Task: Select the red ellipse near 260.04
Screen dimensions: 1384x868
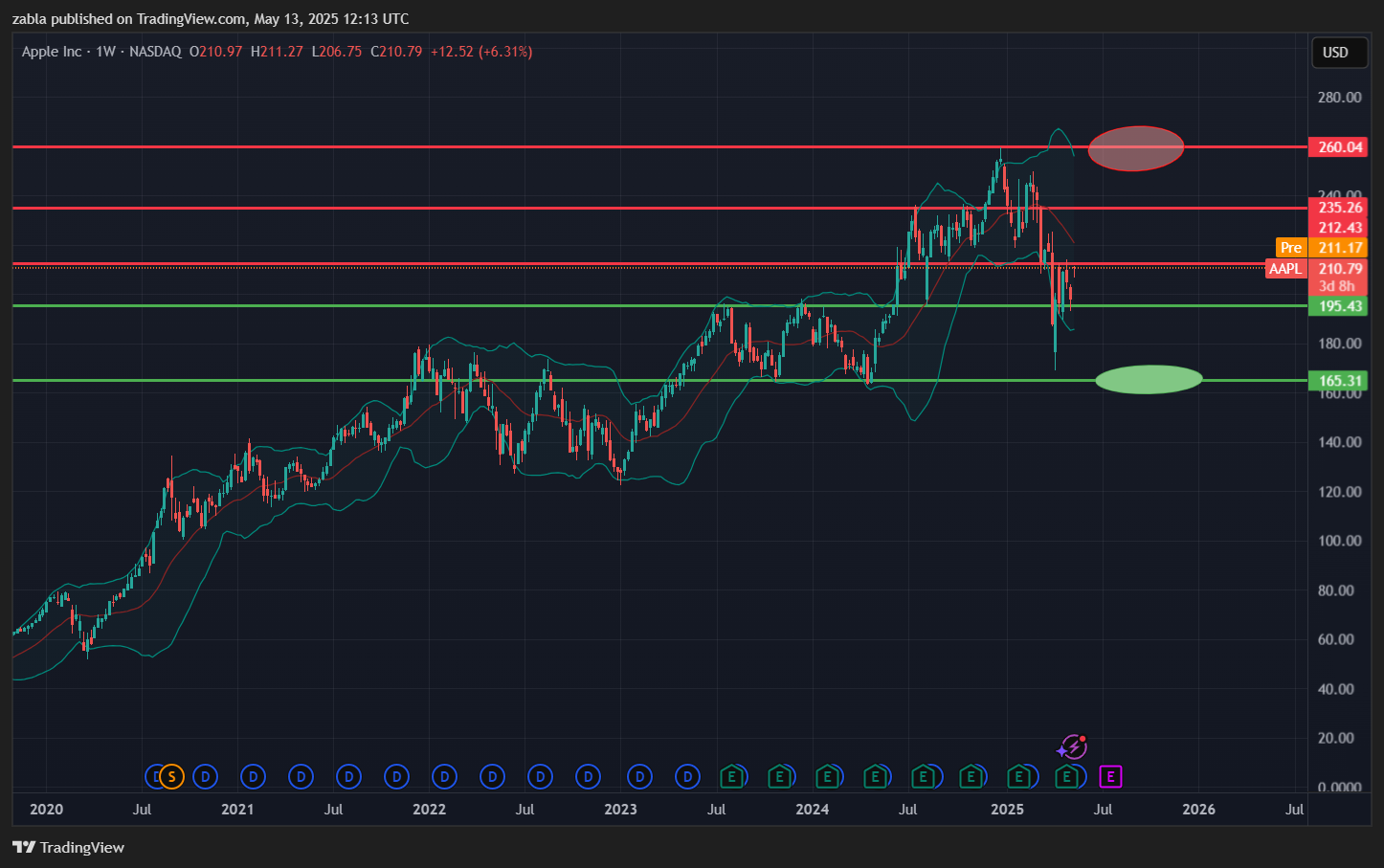Action: click(1136, 148)
